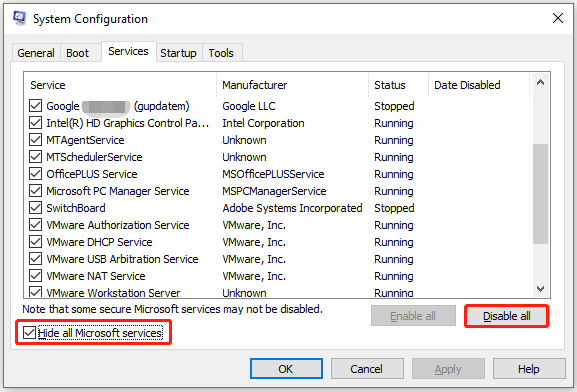Click the Stopped status of Google gupdatem
Screen dimensions: 577x392
click(x=394, y=106)
